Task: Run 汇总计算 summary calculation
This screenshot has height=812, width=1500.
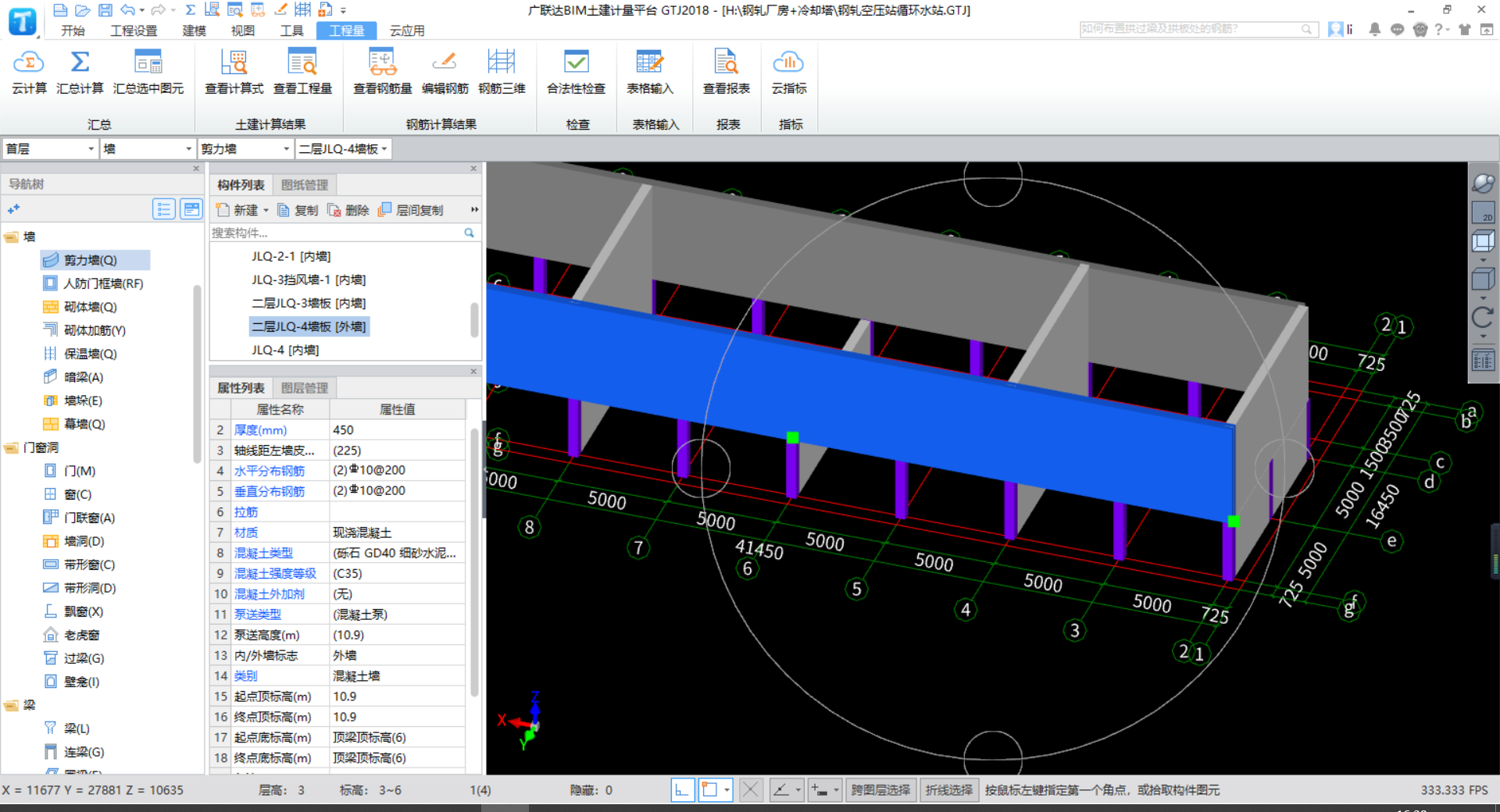Action: 80,72
